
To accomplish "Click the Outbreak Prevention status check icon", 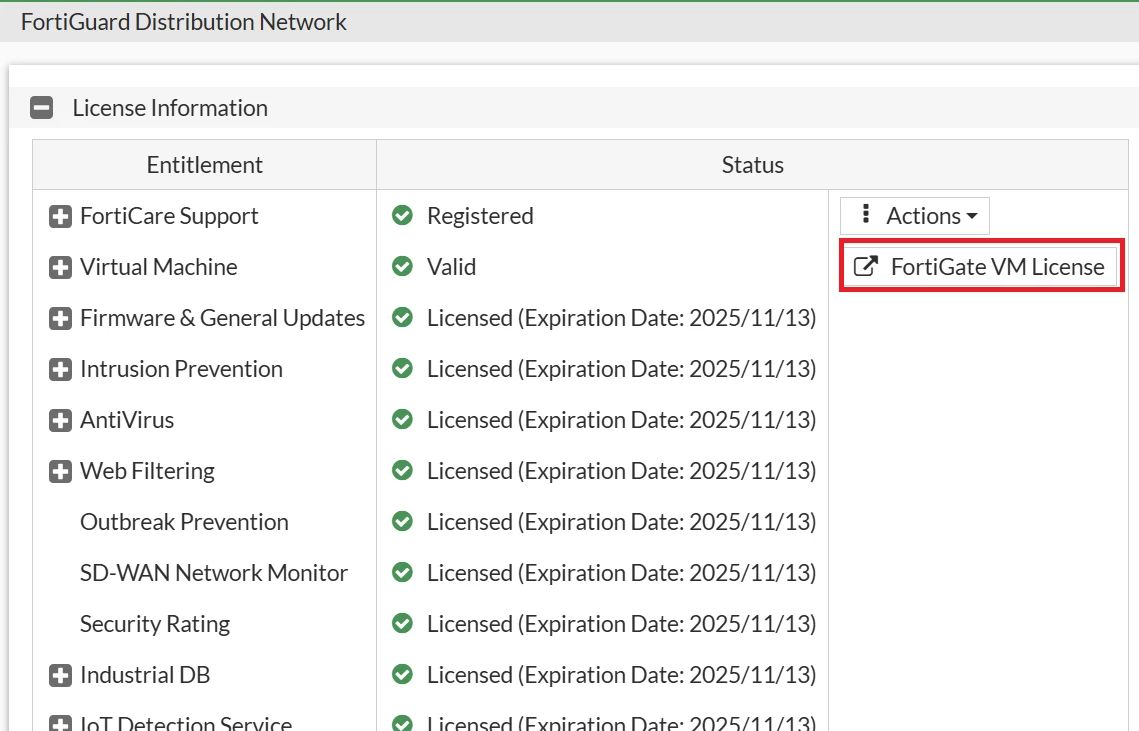I will click(x=402, y=521).
